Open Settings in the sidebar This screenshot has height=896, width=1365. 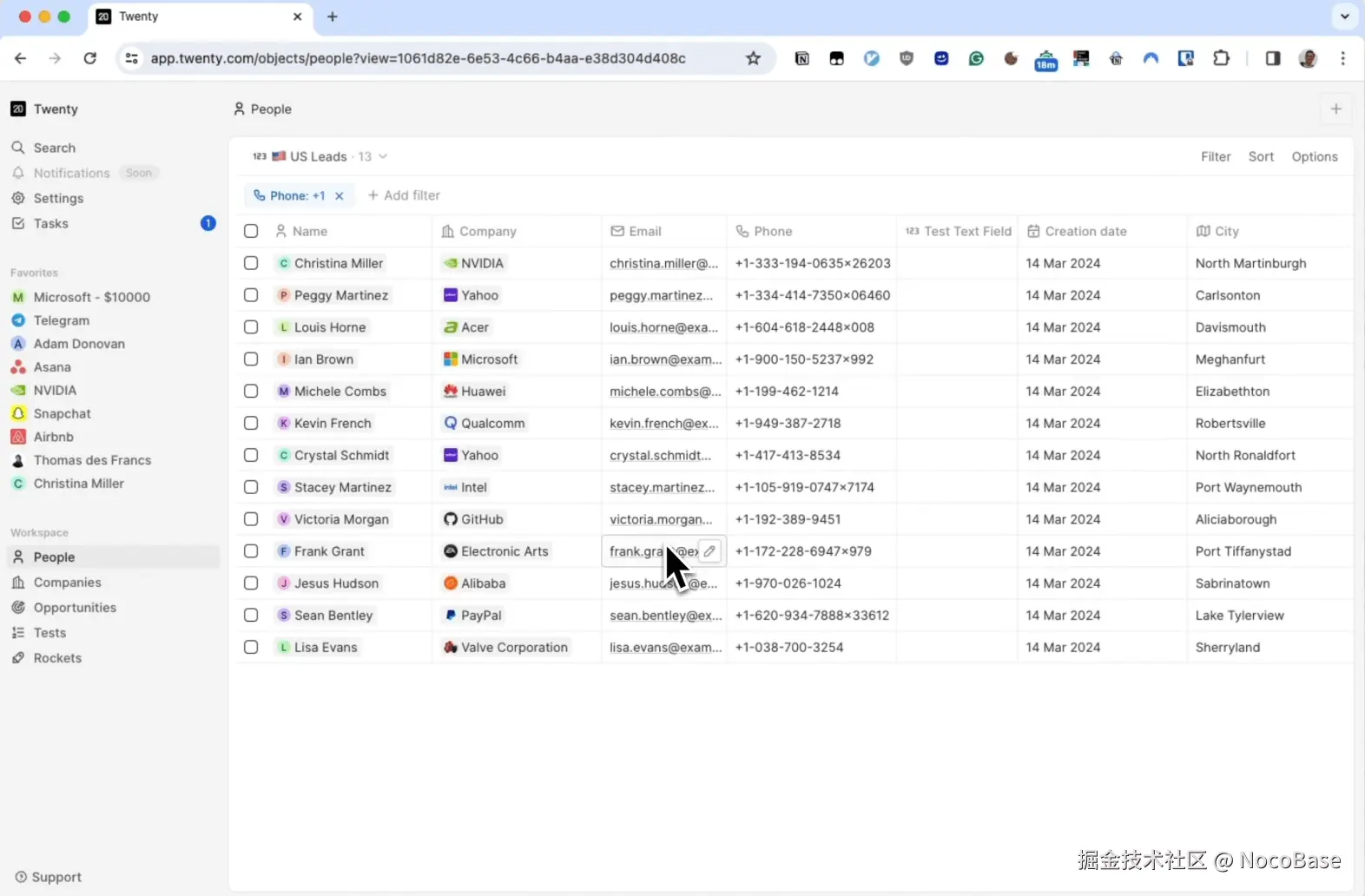coord(58,198)
